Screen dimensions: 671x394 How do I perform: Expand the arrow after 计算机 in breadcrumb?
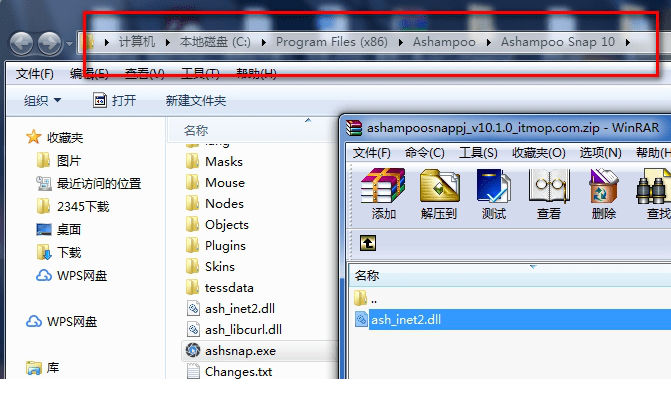[167, 42]
